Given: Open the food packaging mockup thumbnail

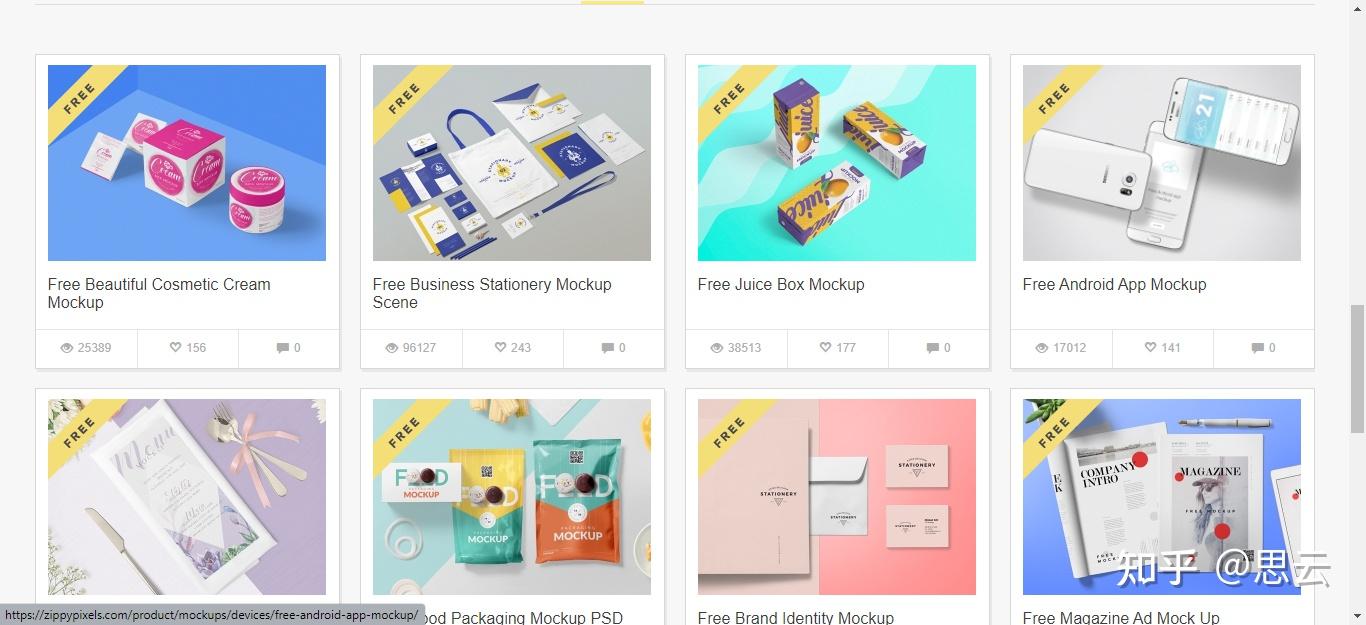Looking at the screenshot, I should [x=512, y=497].
